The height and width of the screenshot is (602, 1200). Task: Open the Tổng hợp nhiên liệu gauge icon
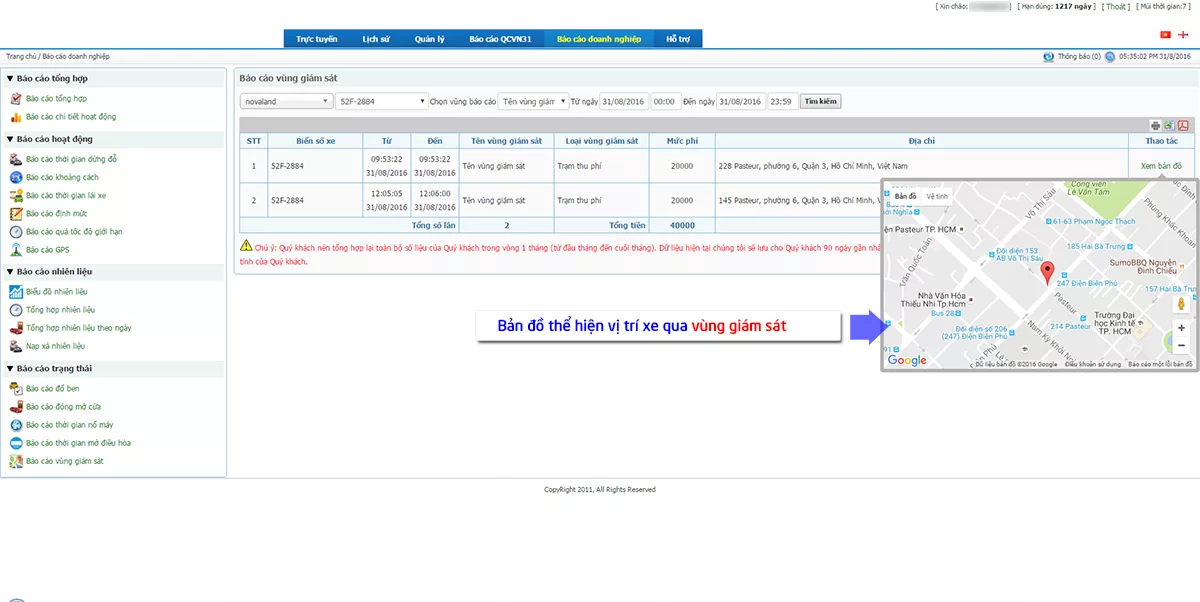[16, 309]
